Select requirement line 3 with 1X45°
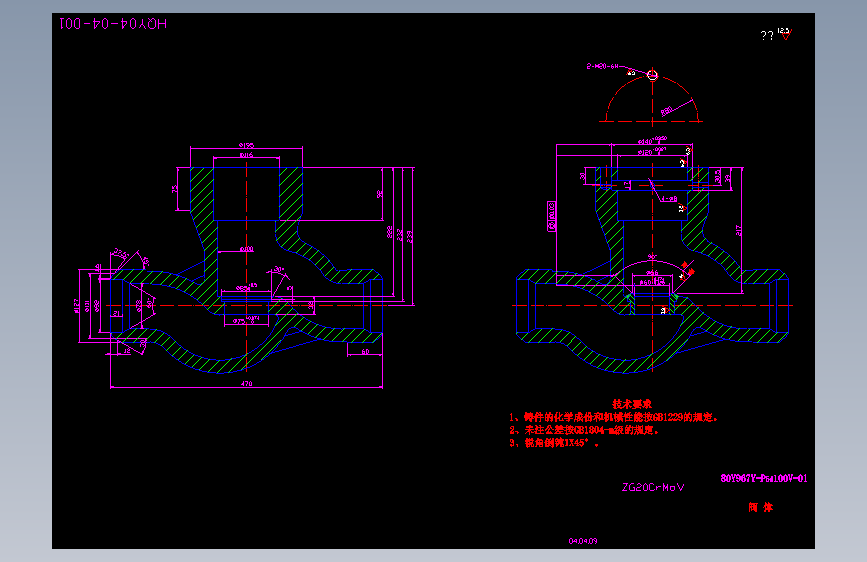Image resolution: width=867 pixels, height=562 pixels. (x=554, y=443)
